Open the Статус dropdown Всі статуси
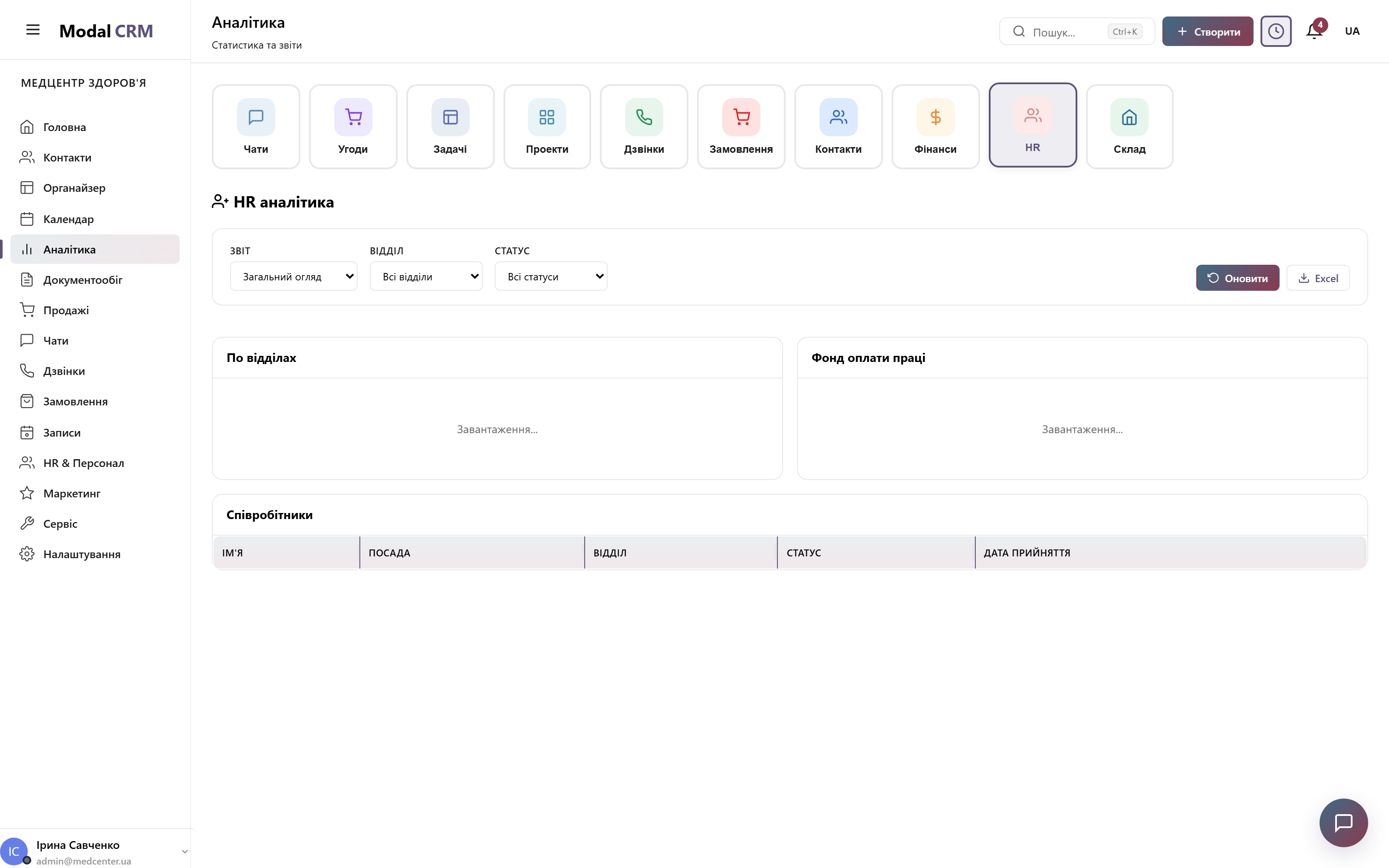Screen dimensions: 1389x868 click(551, 276)
